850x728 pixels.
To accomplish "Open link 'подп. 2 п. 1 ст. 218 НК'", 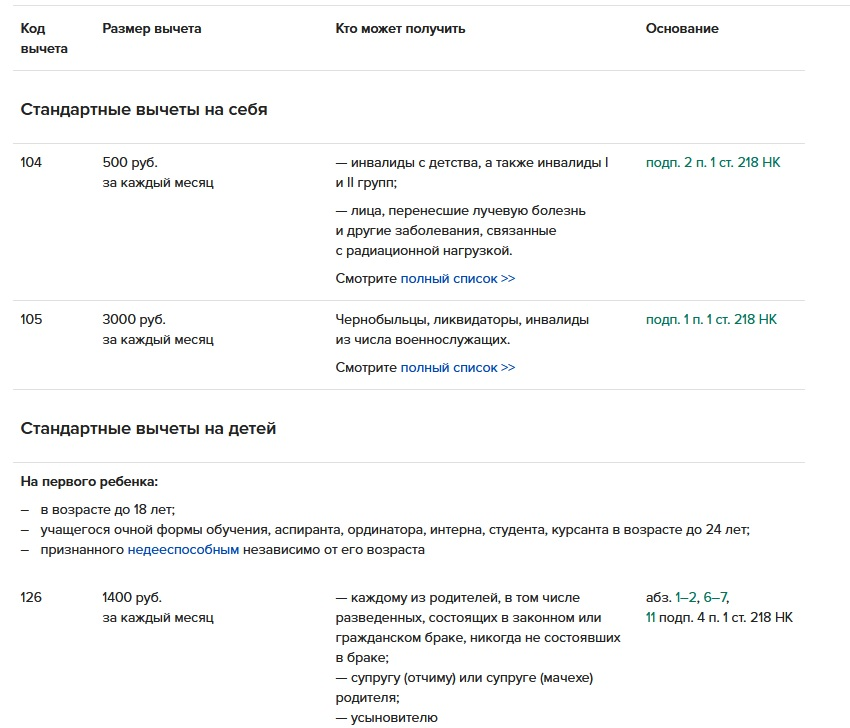I will 712,162.
